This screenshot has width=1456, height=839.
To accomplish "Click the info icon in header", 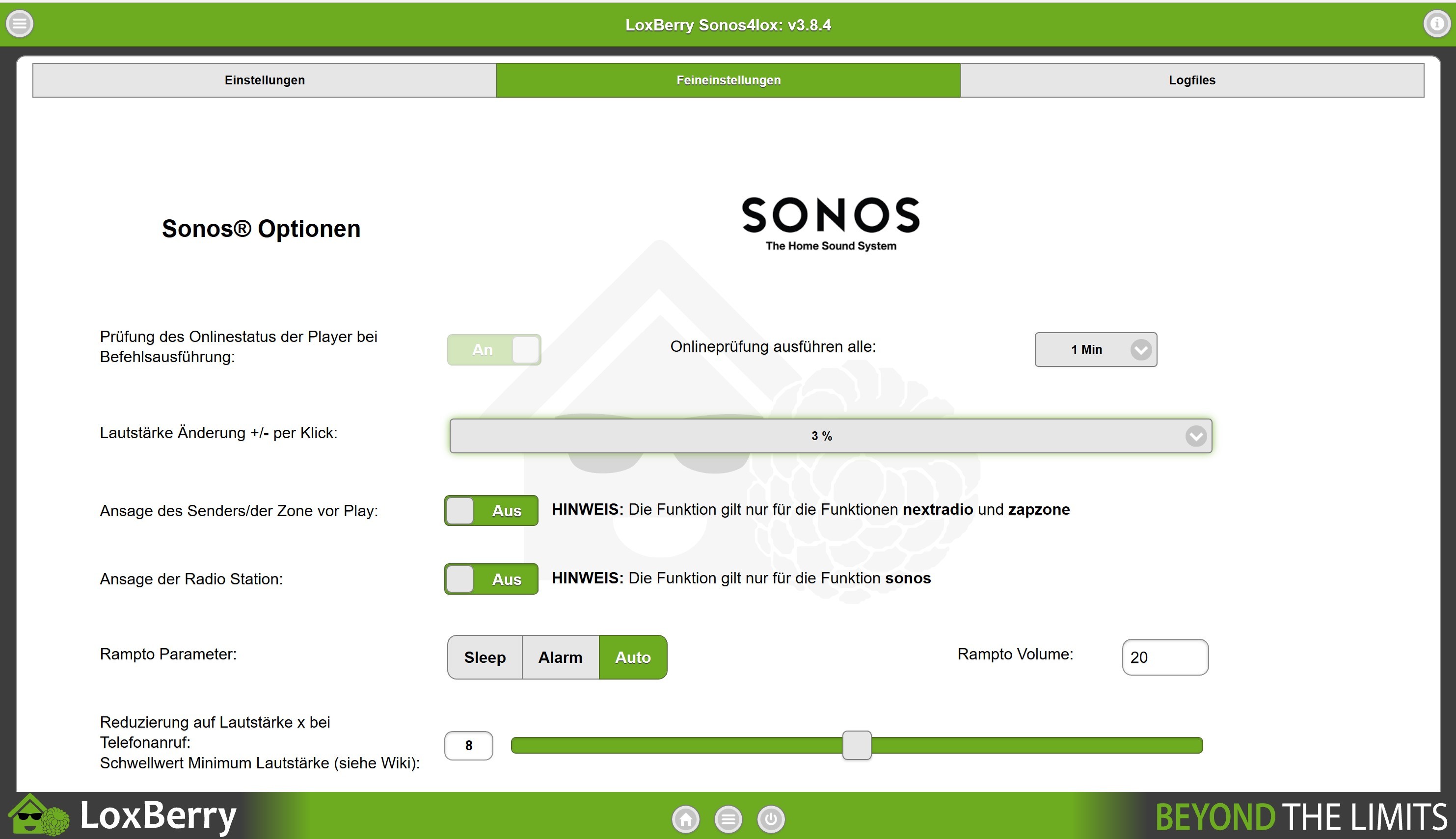I will click(x=1436, y=24).
